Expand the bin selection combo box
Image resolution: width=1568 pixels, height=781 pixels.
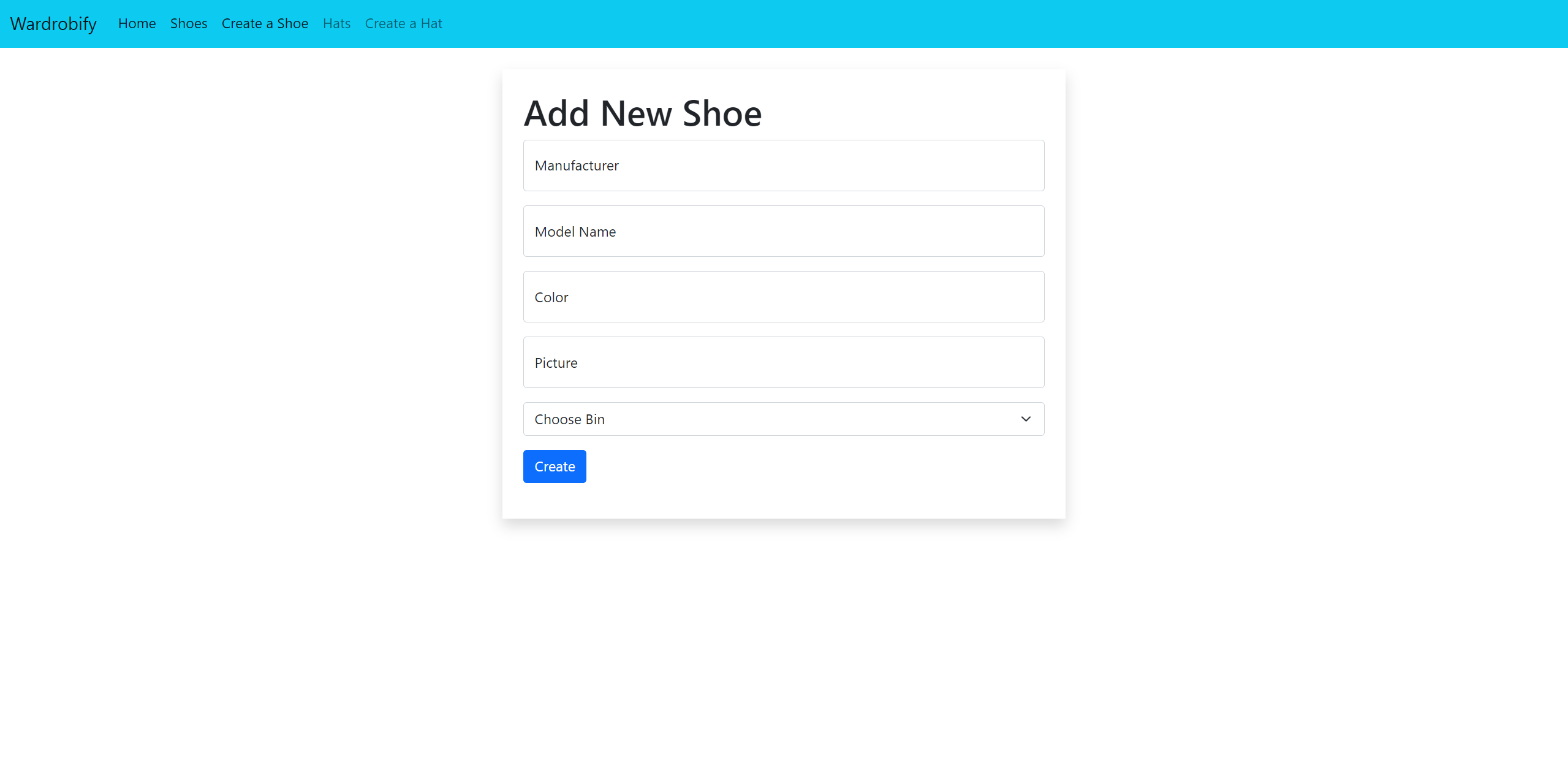point(783,419)
